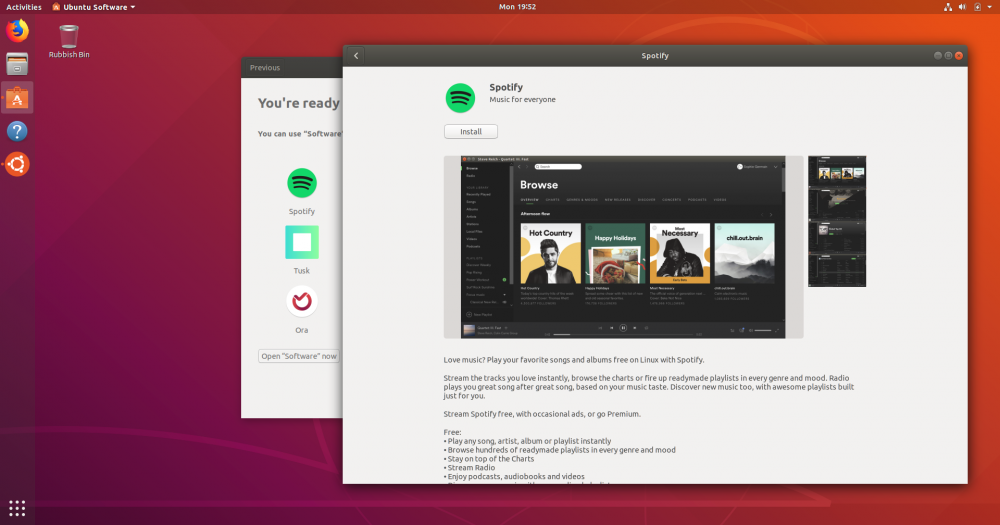Screen dimensions: 1000x525
Task: Click the Tusk app icon in the welcome window
Action: pyautogui.click(x=302, y=242)
